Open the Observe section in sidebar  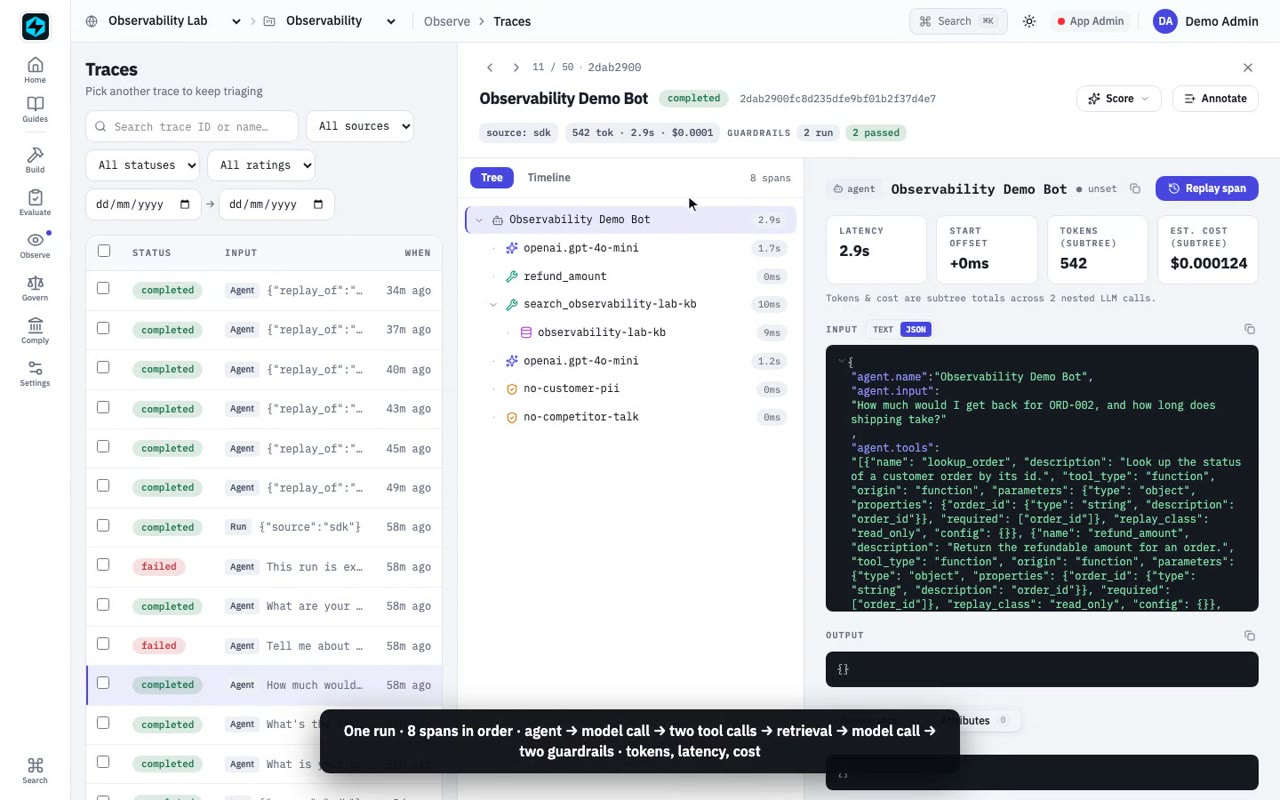coord(35,245)
